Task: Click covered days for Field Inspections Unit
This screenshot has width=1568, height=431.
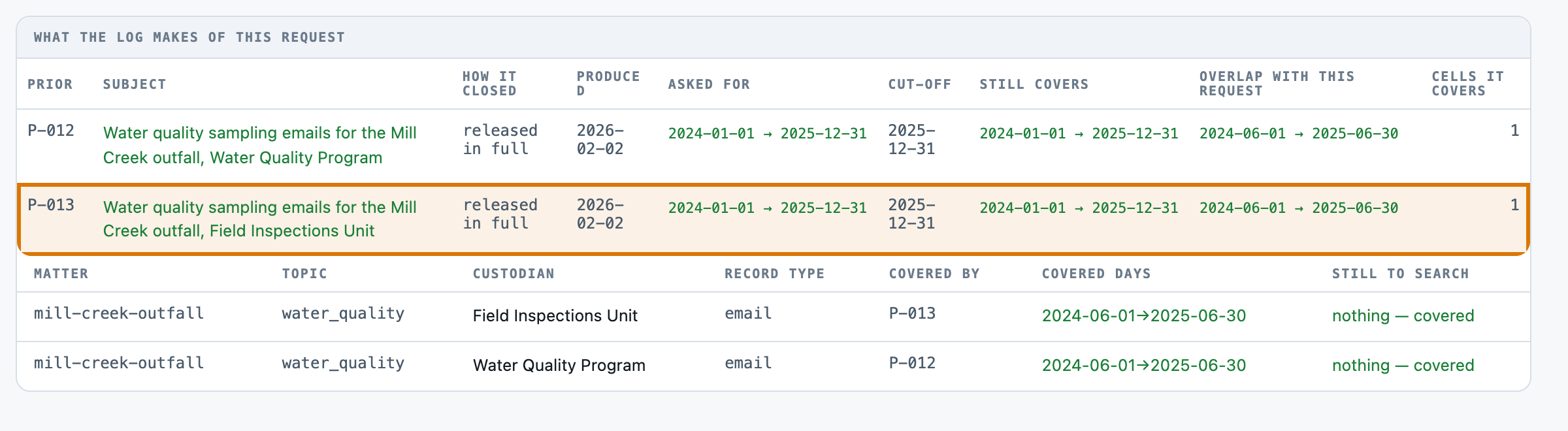Action: [1144, 315]
